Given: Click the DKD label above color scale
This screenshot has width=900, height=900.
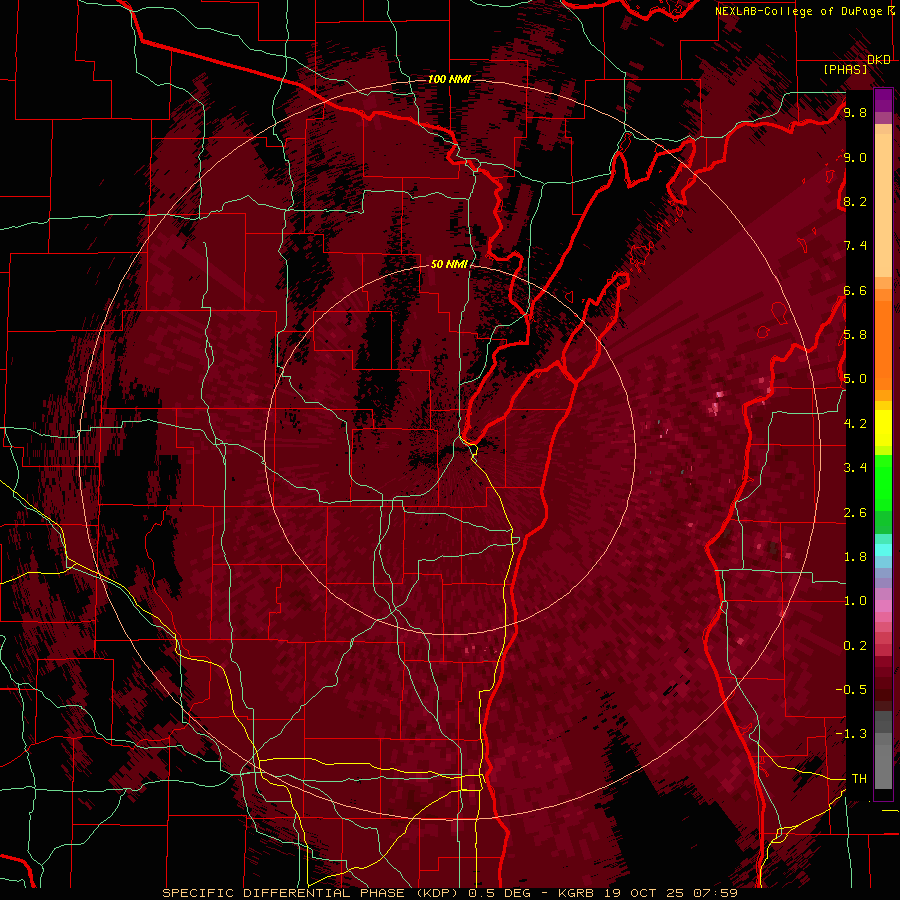Looking at the screenshot, I should pos(879,60).
